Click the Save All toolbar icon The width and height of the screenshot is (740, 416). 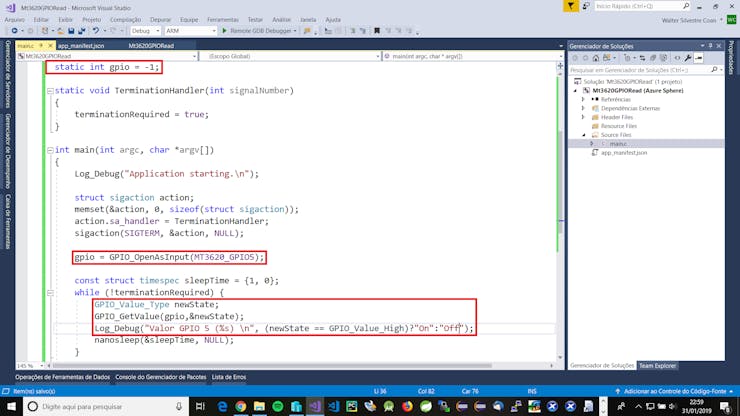pos(81,31)
